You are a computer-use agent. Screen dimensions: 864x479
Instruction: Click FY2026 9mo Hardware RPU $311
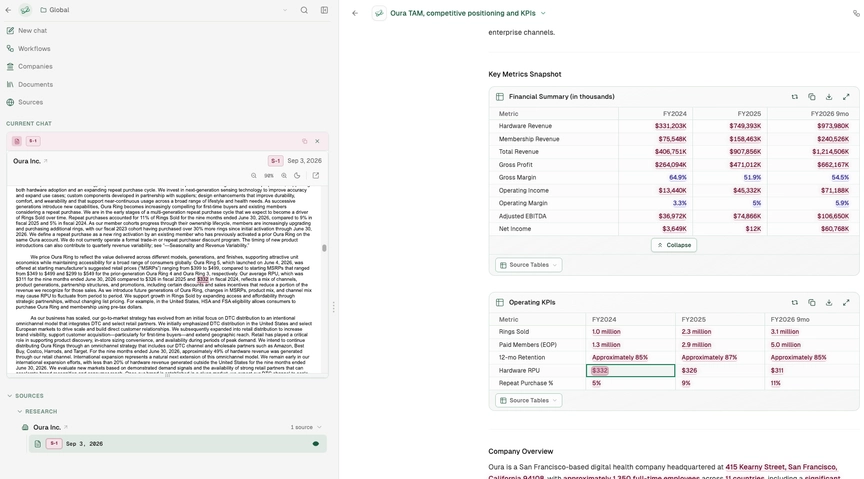[x=777, y=370]
